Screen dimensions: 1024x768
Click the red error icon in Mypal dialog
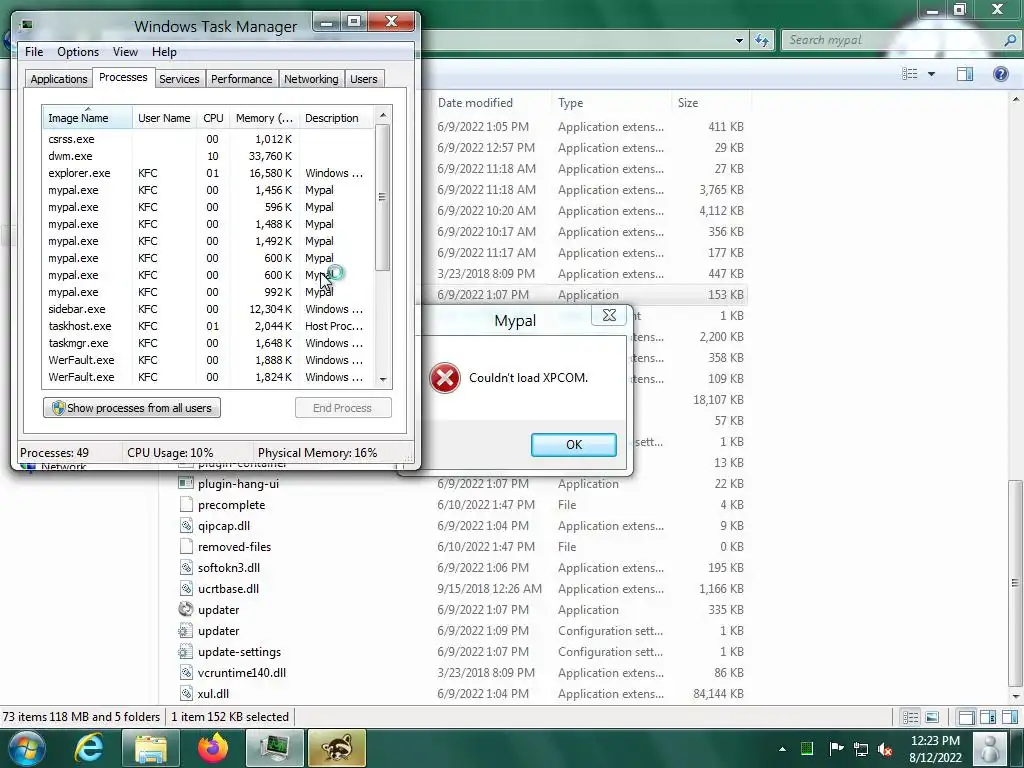click(445, 377)
